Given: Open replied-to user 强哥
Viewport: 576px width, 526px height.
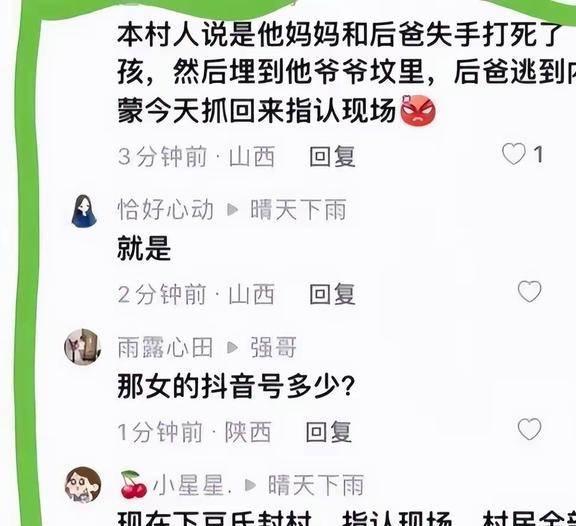Looking at the screenshot, I should click(273, 347).
